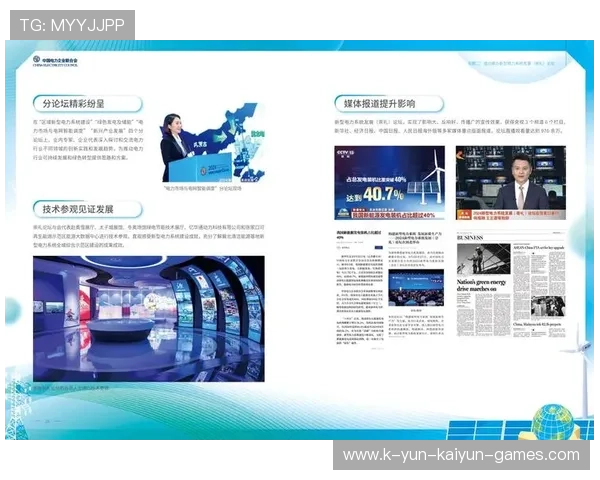The height and width of the screenshot is (480, 600).
Task: Open the blue exhibition hall photo
Action: 148,319
